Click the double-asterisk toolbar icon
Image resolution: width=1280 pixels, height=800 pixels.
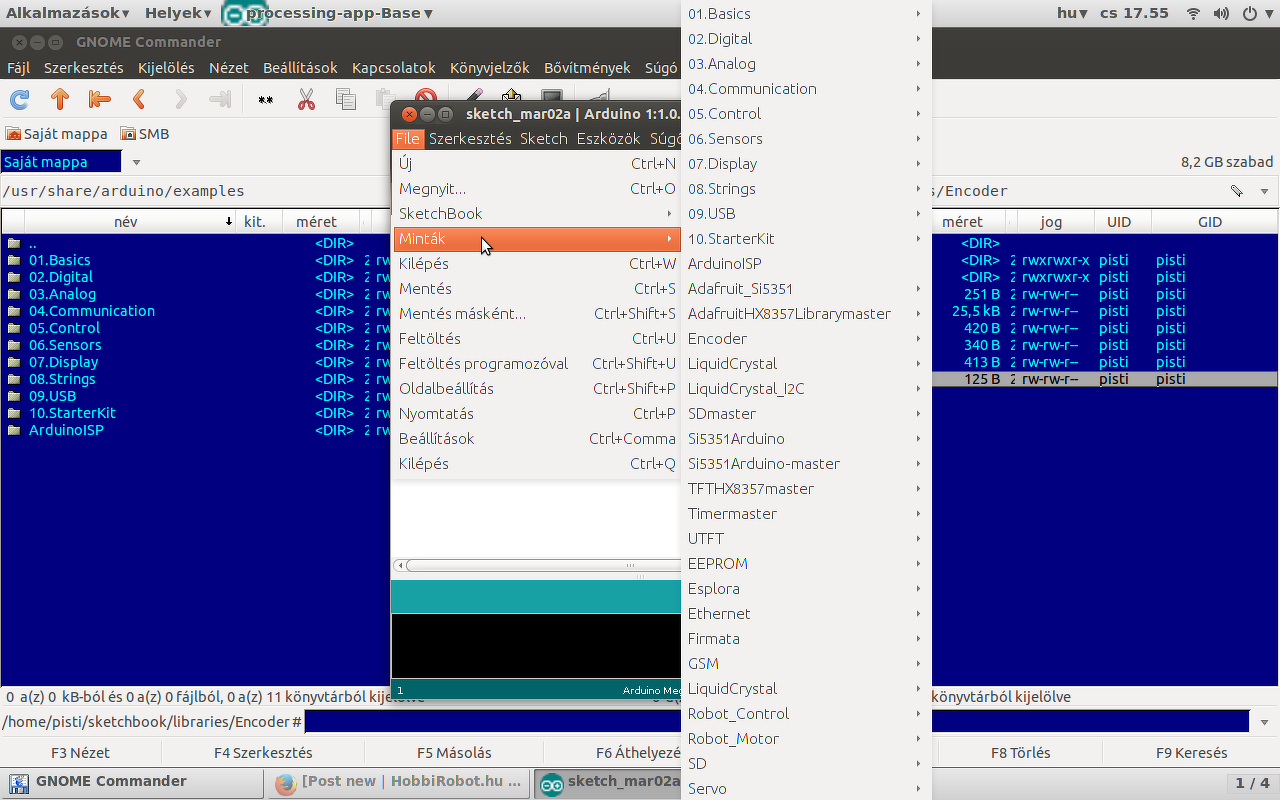[266, 99]
